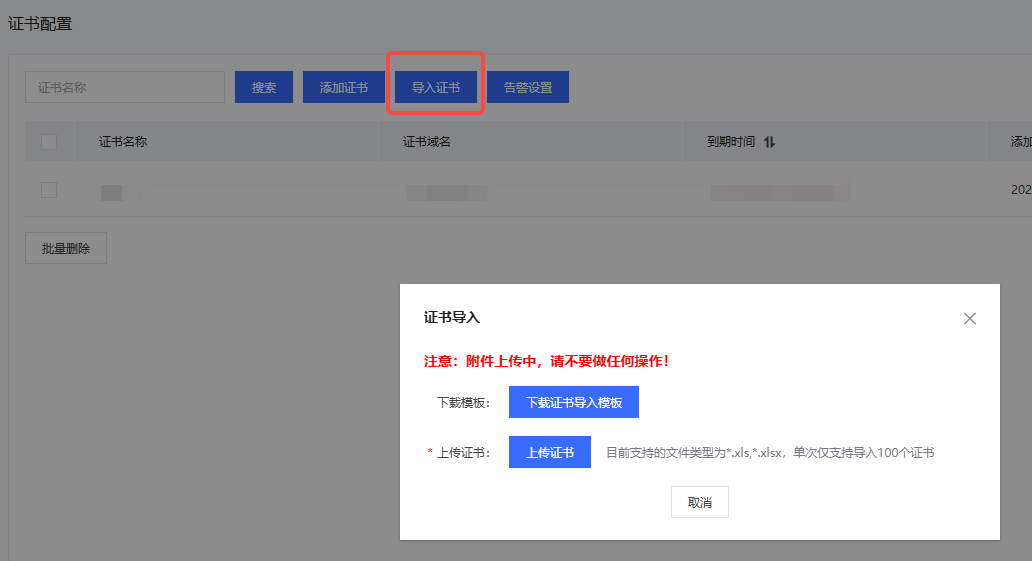Close the 证书导入 dialog with X

(x=969, y=319)
